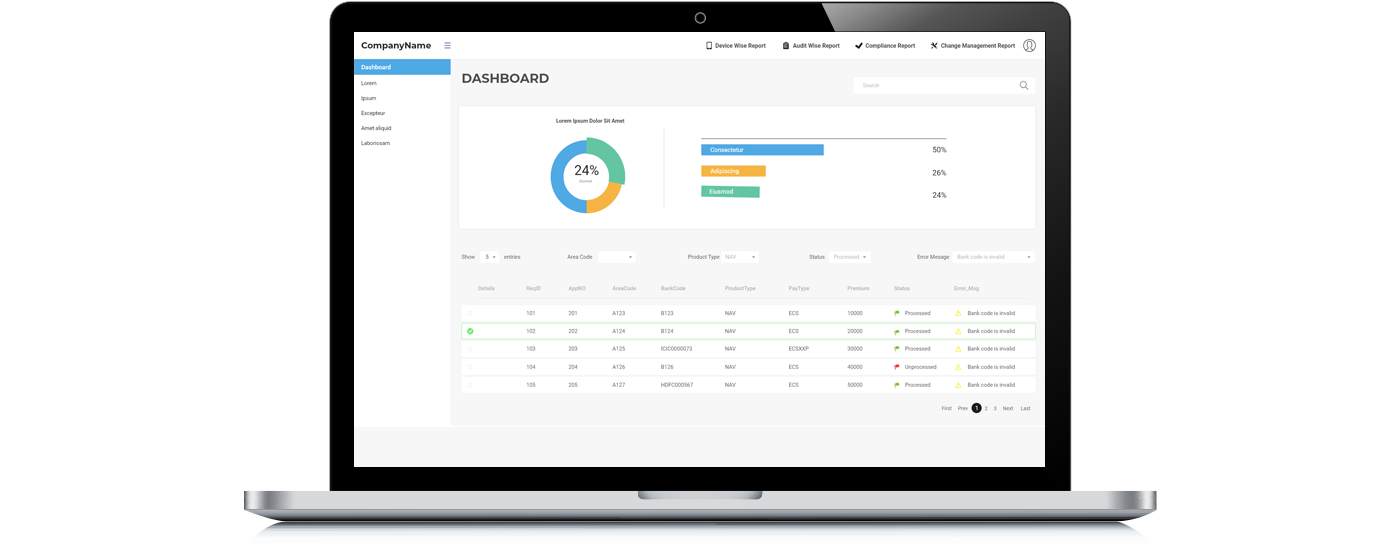Open the user profile avatar icon
This screenshot has width=1390, height=550.
[1029, 45]
